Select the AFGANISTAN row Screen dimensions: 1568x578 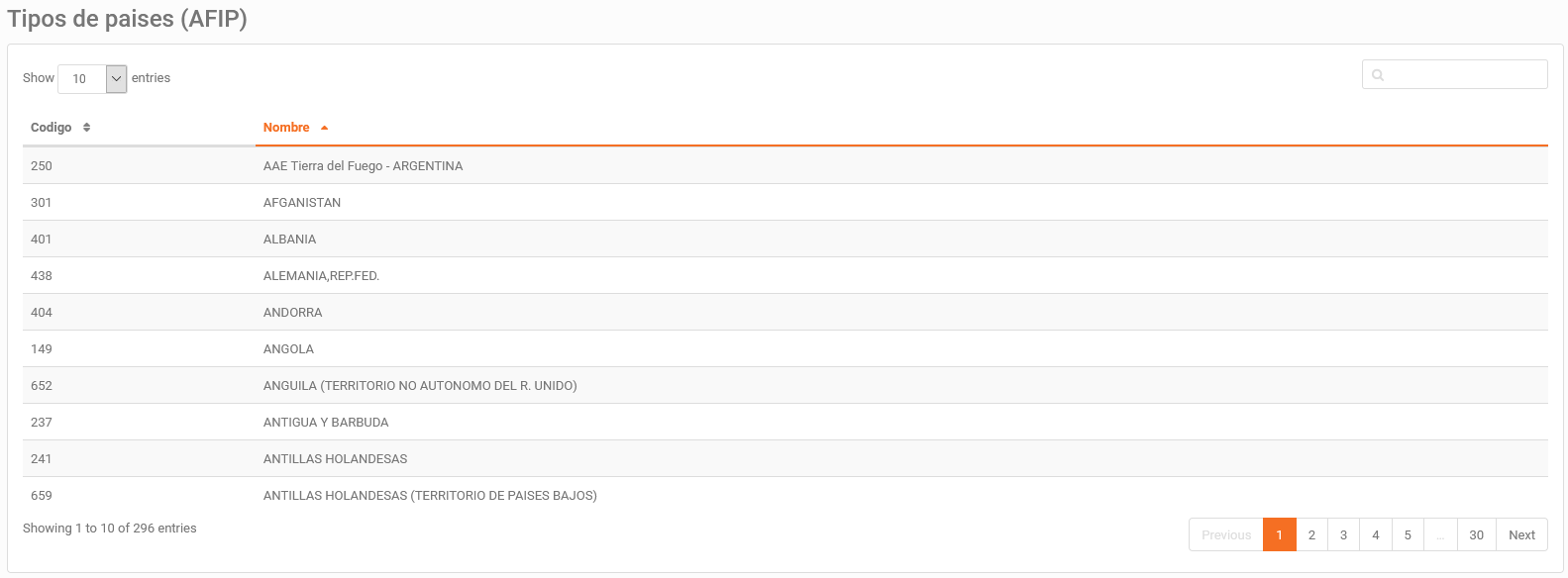pyautogui.click(x=784, y=202)
